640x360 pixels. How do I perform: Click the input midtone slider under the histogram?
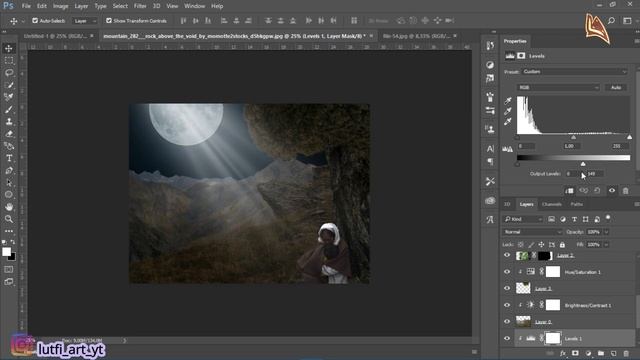click(x=573, y=138)
